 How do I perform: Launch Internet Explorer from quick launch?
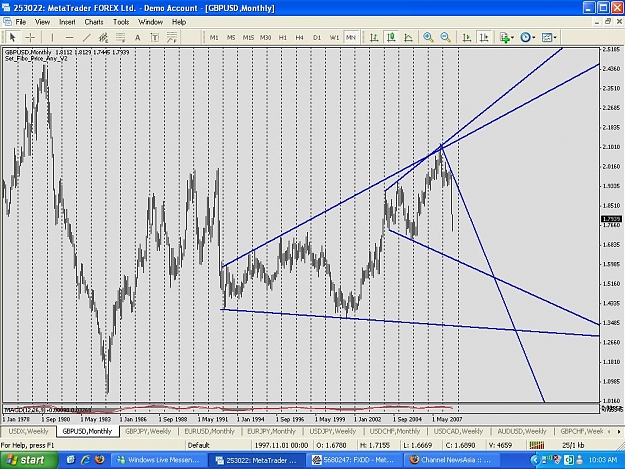point(86,460)
